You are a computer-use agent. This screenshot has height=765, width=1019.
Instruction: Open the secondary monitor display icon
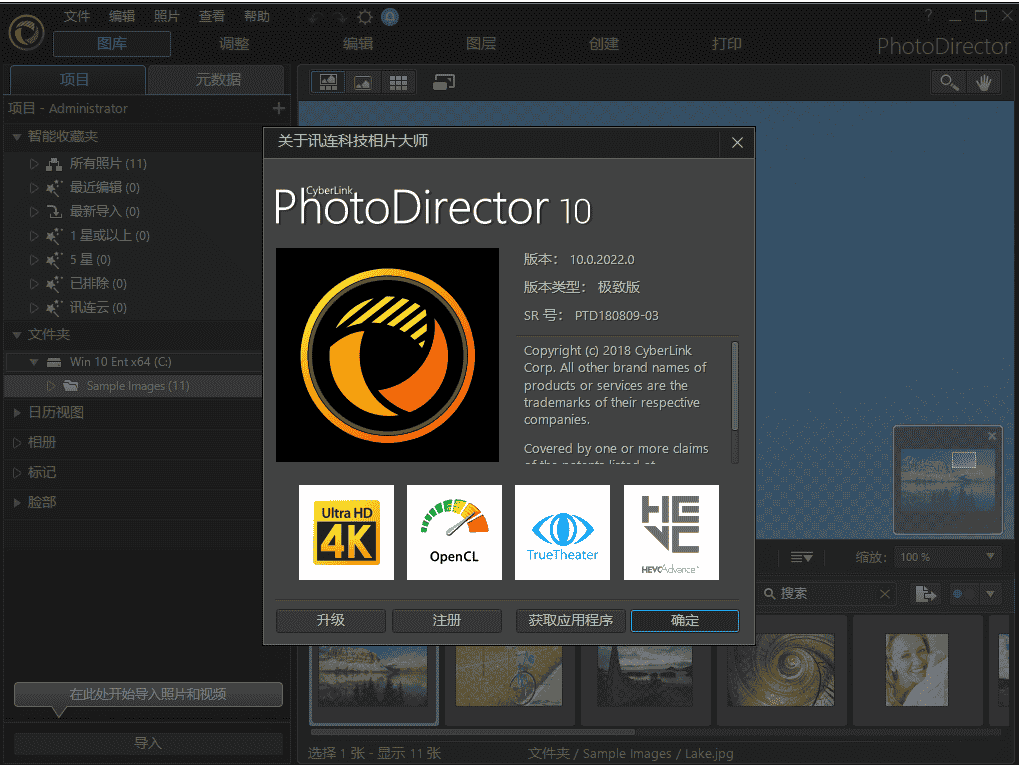click(444, 82)
